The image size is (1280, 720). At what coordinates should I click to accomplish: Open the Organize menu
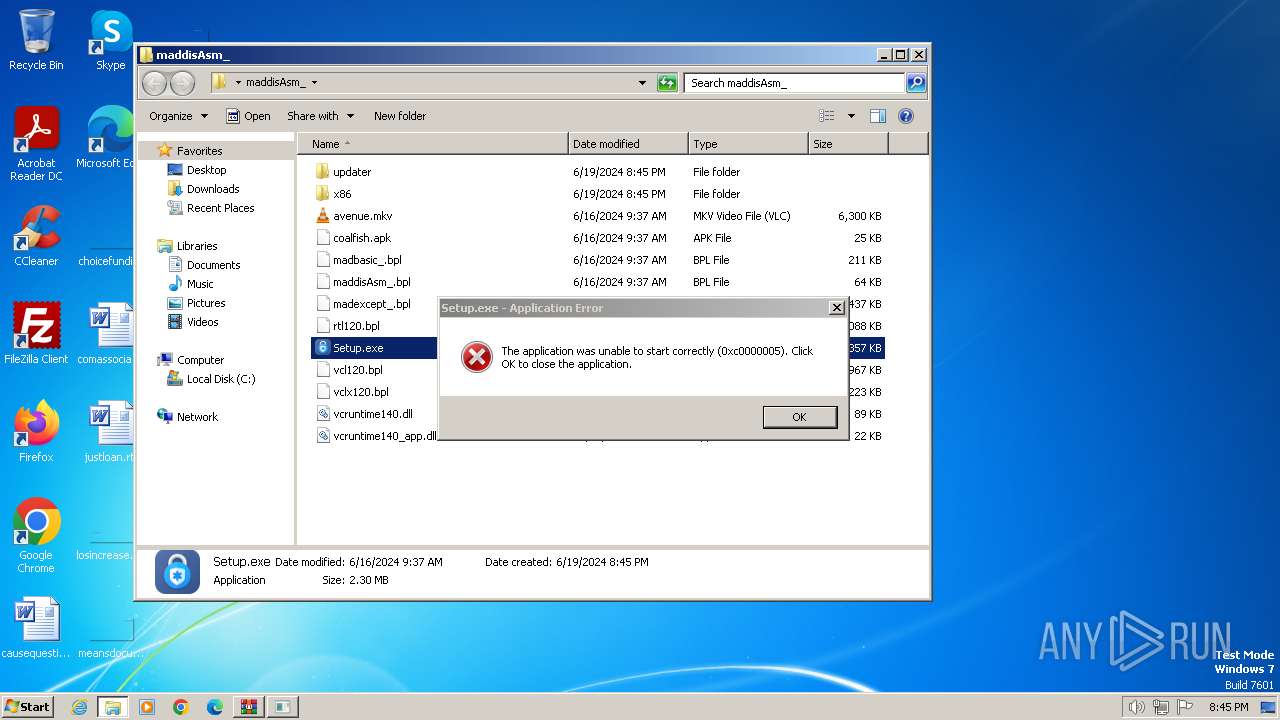click(178, 116)
